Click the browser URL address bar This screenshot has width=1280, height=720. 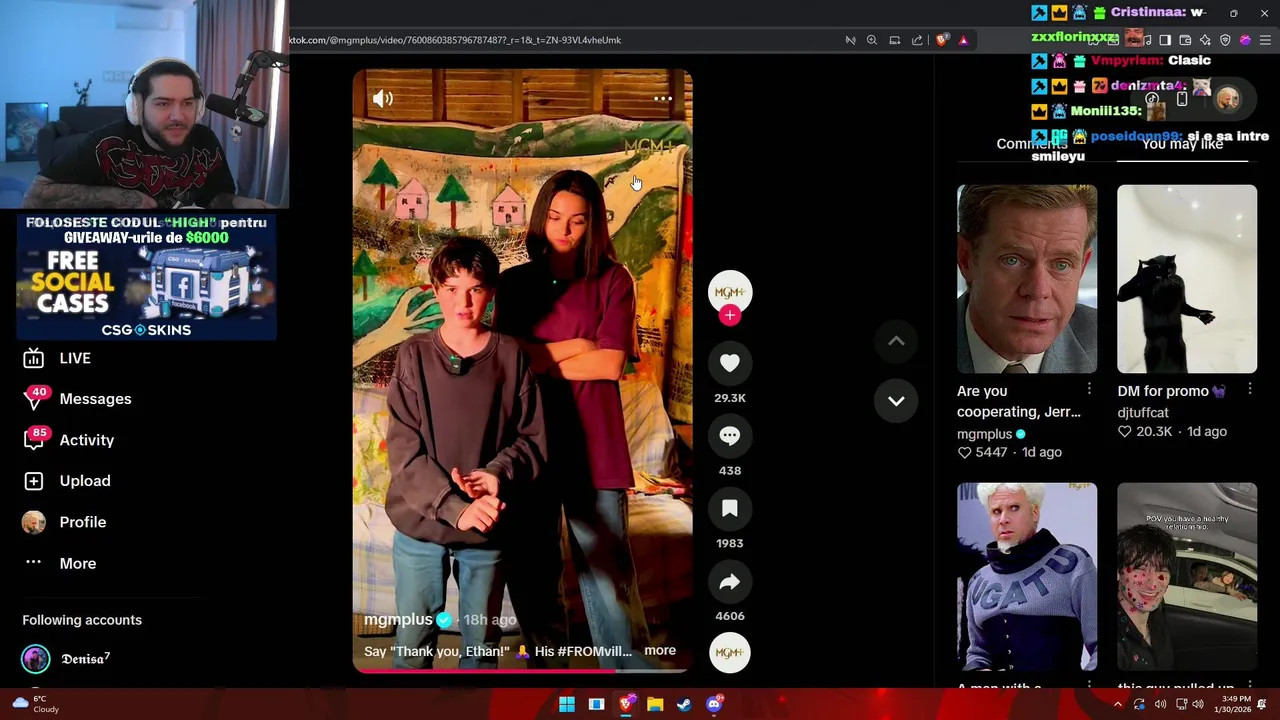[x=560, y=40]
